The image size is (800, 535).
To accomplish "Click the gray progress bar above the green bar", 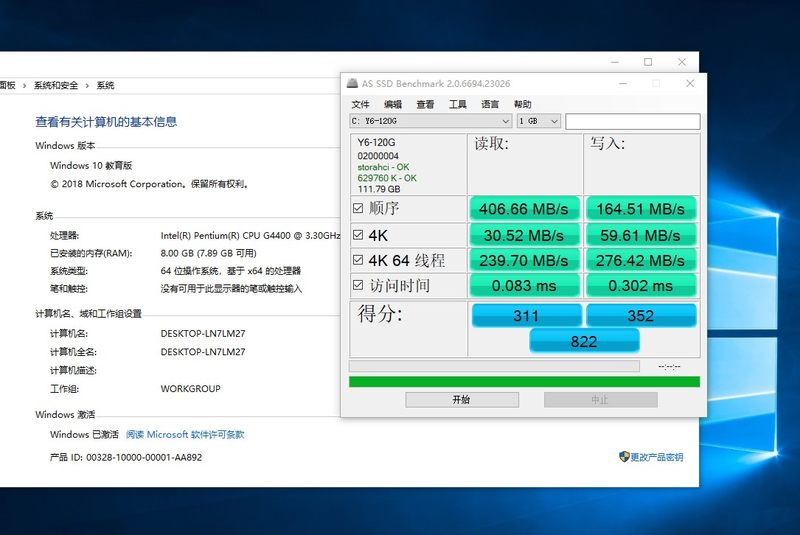I will pyautogui.click(x=494, y=366).
